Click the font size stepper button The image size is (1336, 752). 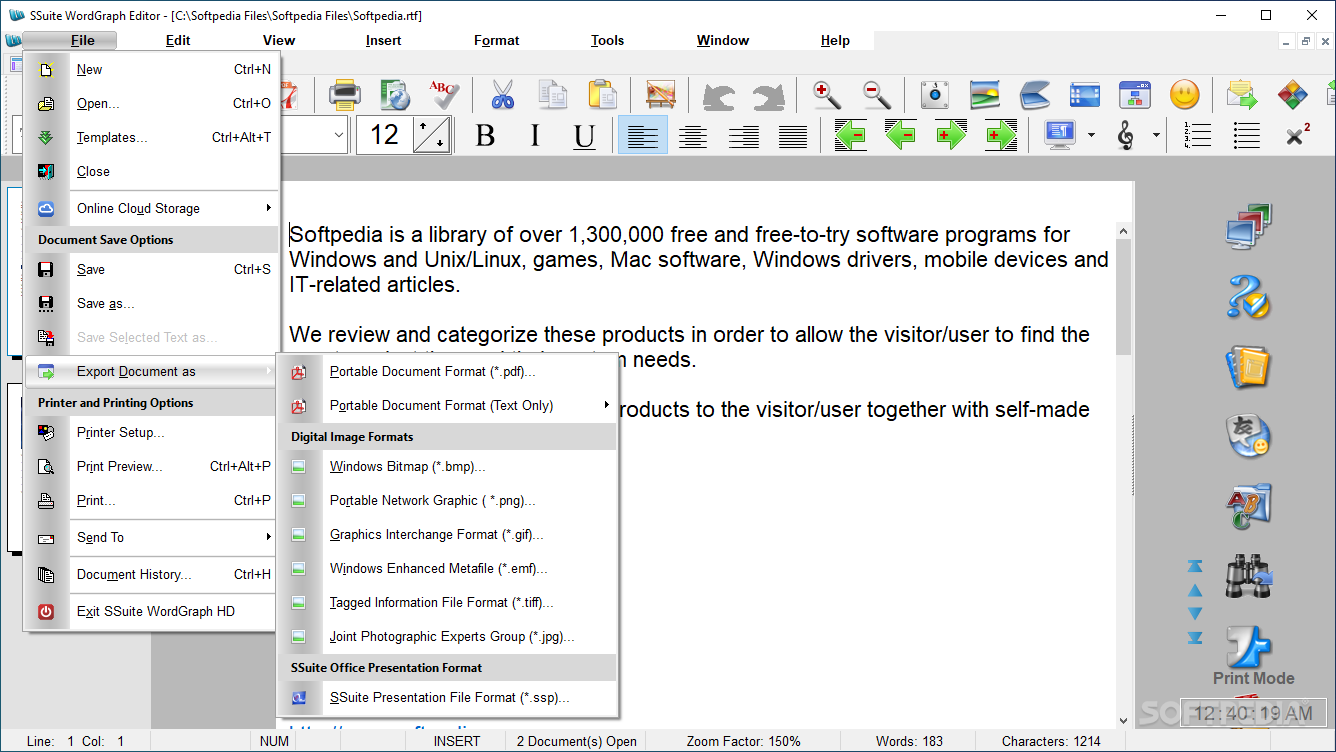tap(432, 135)
